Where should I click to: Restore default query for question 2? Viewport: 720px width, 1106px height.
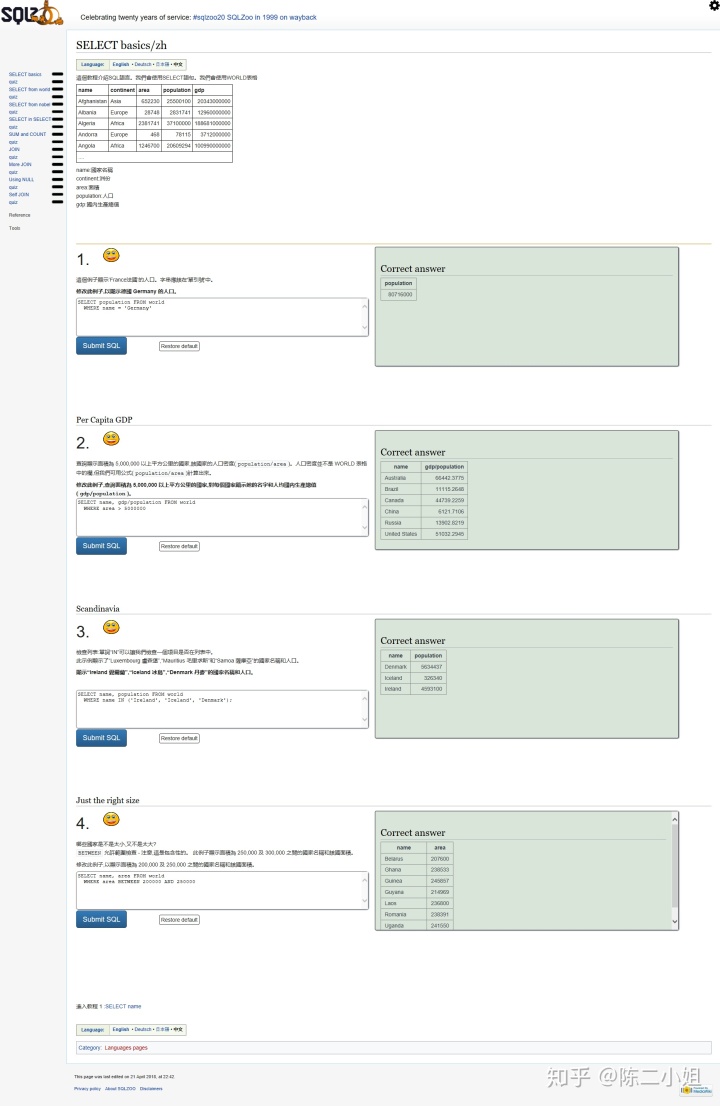(x=179, y=547)
